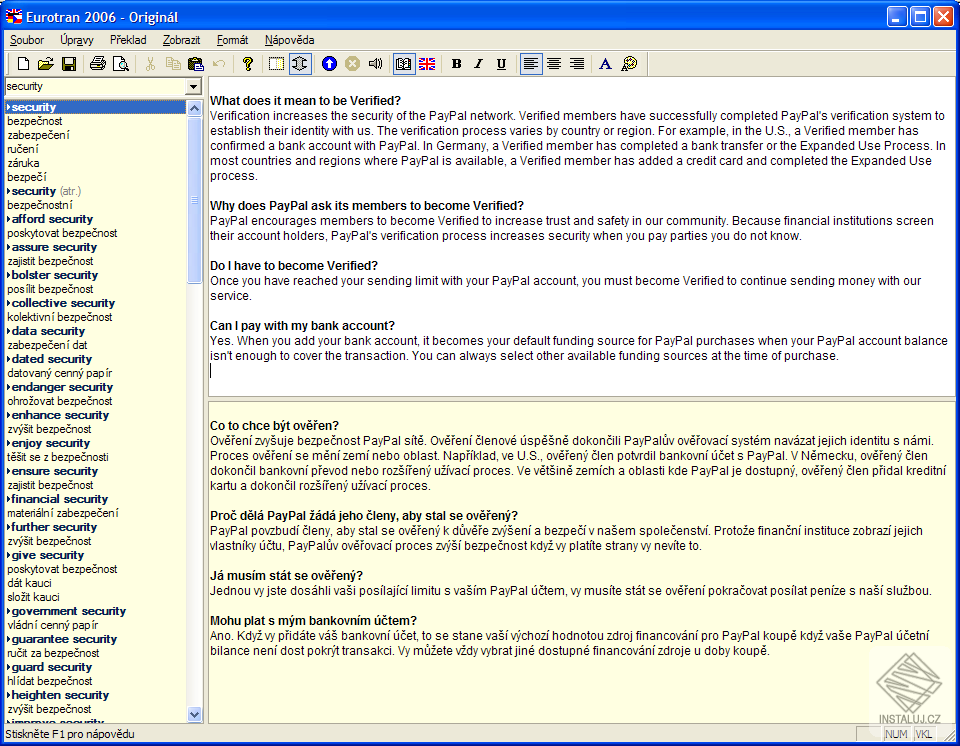
Task: Open the Nápověda menu
Action: click(290, 40)
